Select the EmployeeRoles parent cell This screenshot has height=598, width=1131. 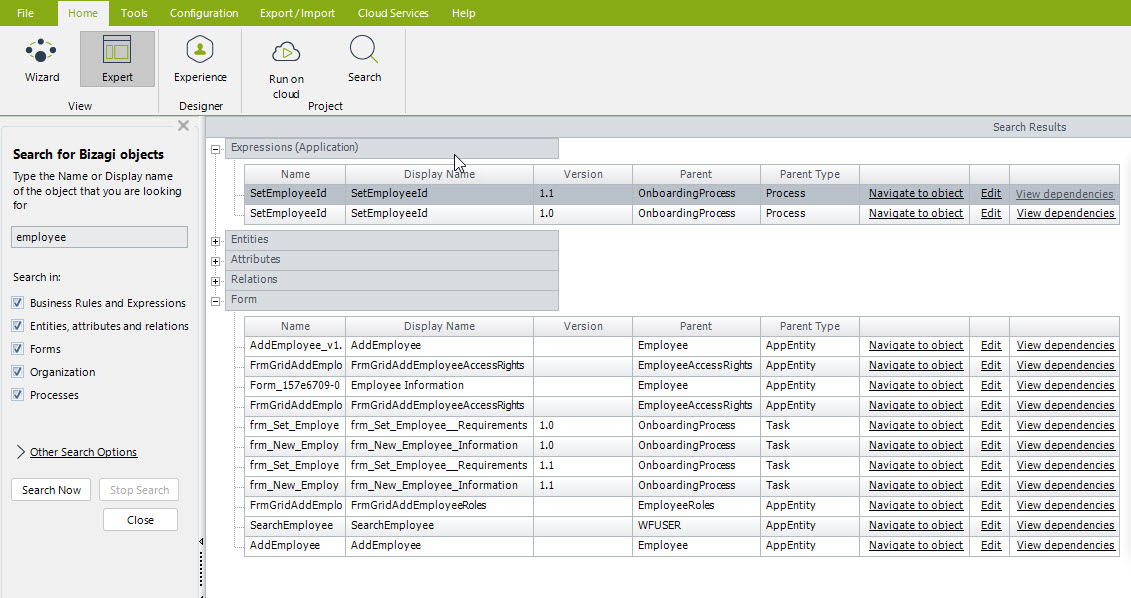coord(696,505)
